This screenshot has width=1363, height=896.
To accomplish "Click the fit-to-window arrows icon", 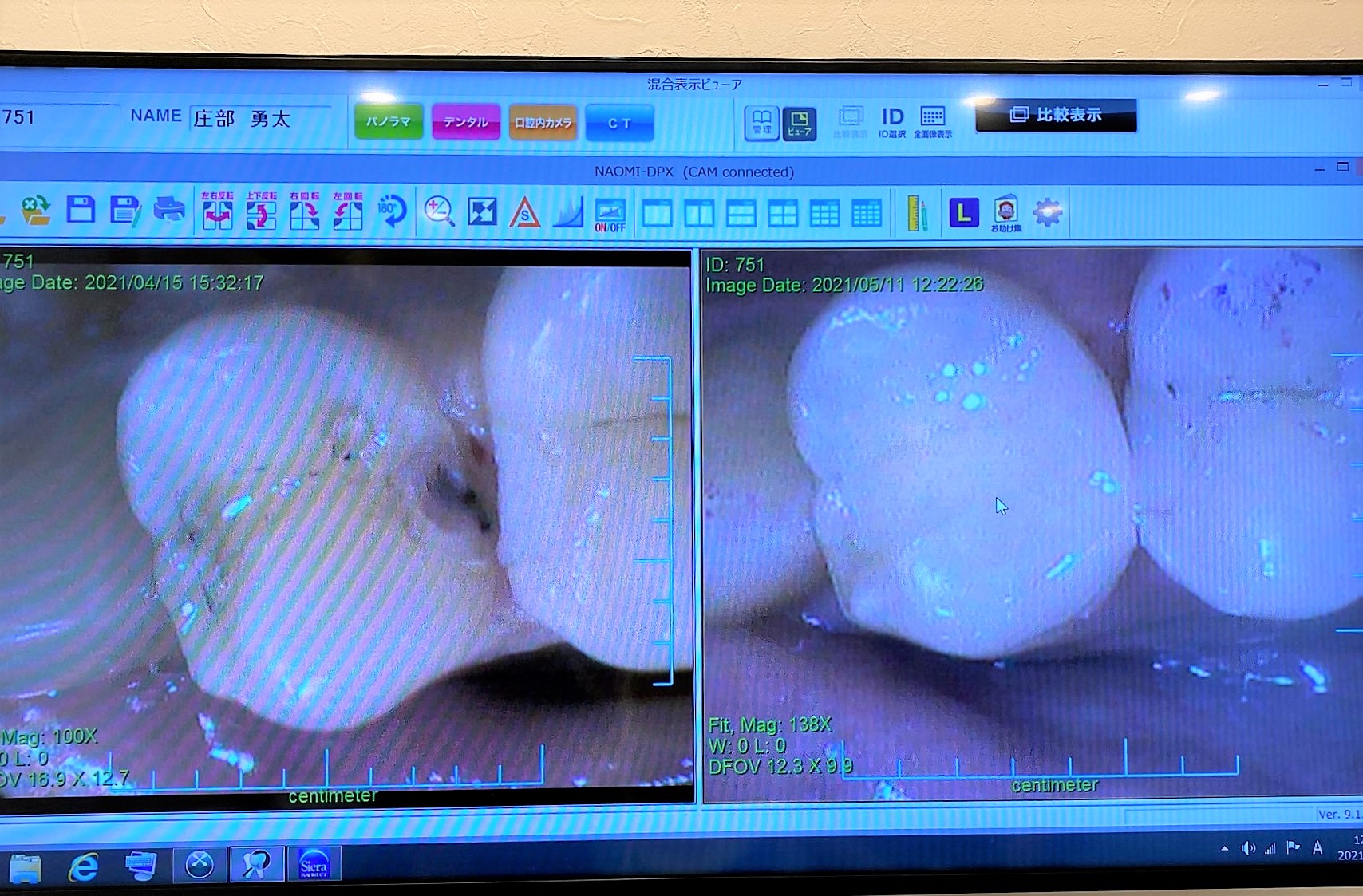I will click(x=482, y=212).
